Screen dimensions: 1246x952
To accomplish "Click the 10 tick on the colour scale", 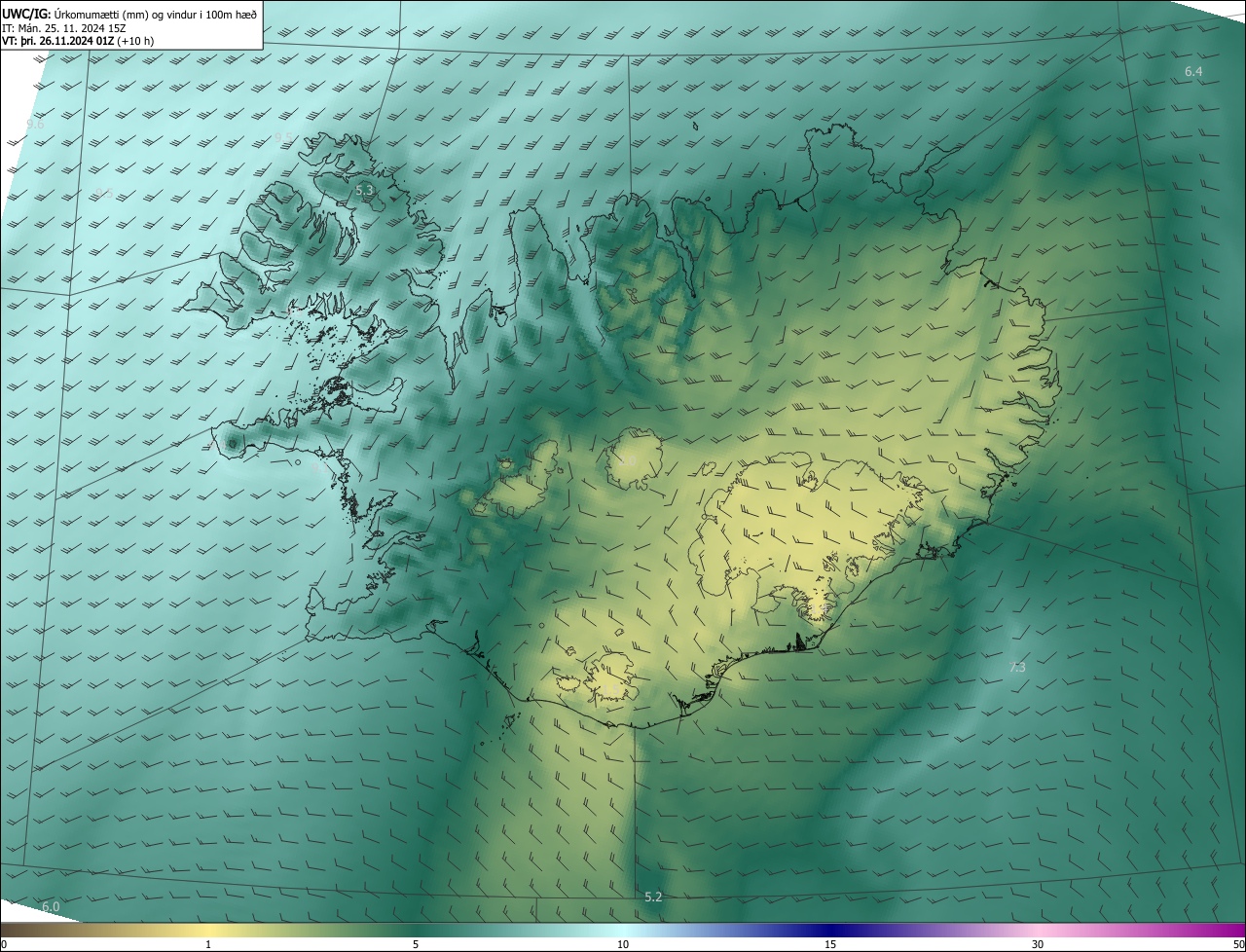I will tap(623, 944).
